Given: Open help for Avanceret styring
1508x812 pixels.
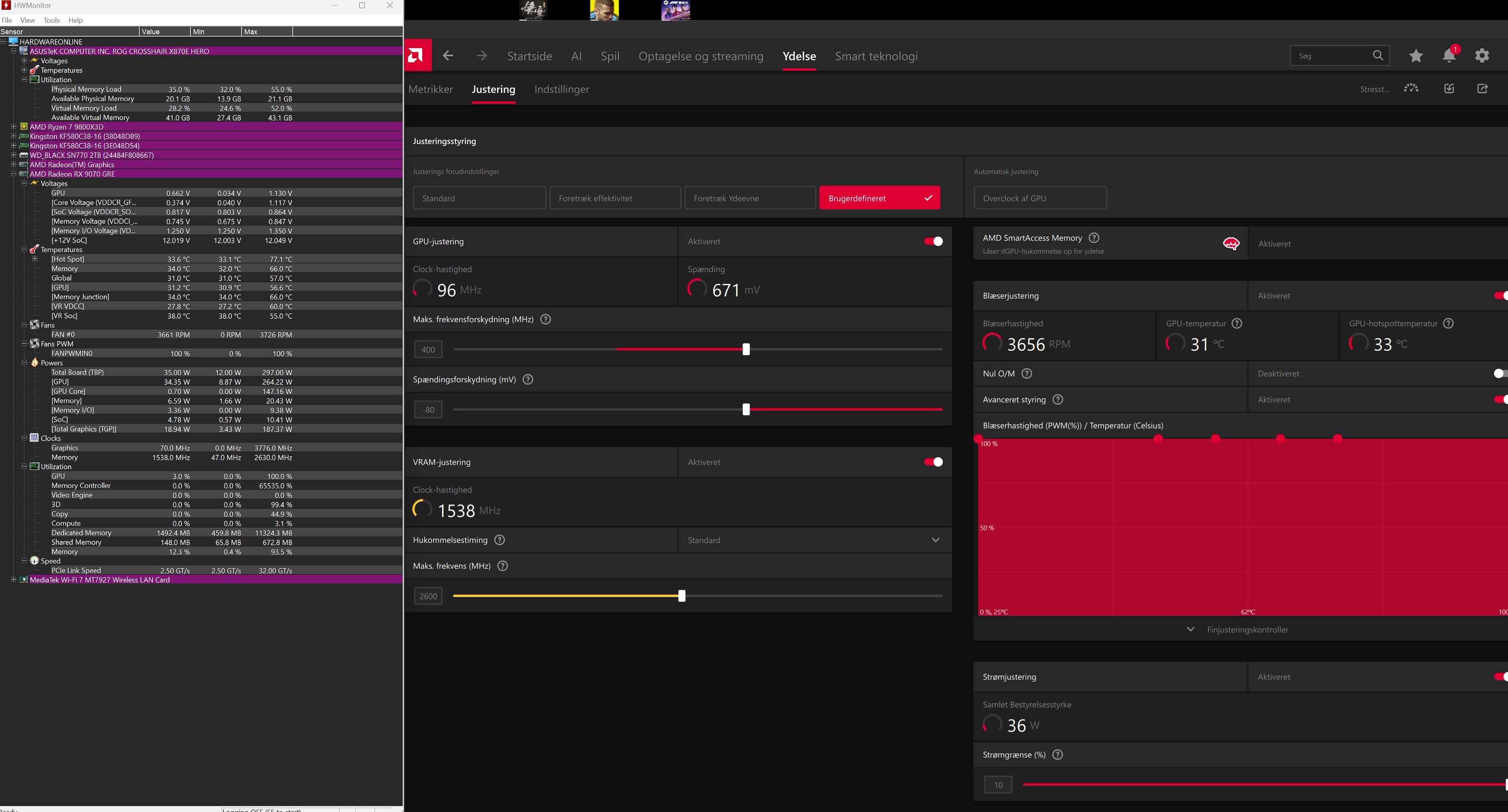Looking at the screenshot, I should coord(1057,400).
